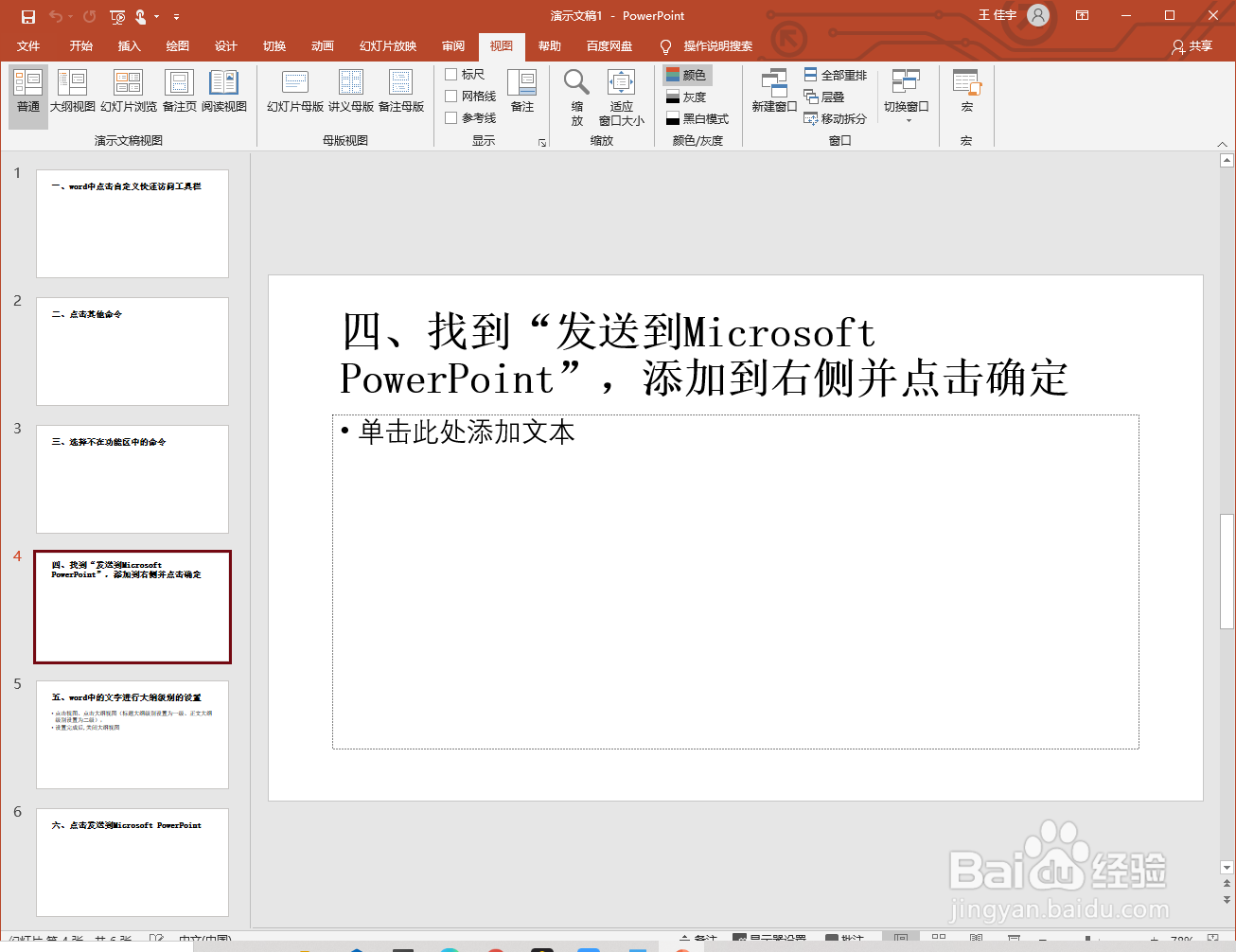
Task: Open the 幻灯片放映 slide show tab
Action: tap(388, 45)
